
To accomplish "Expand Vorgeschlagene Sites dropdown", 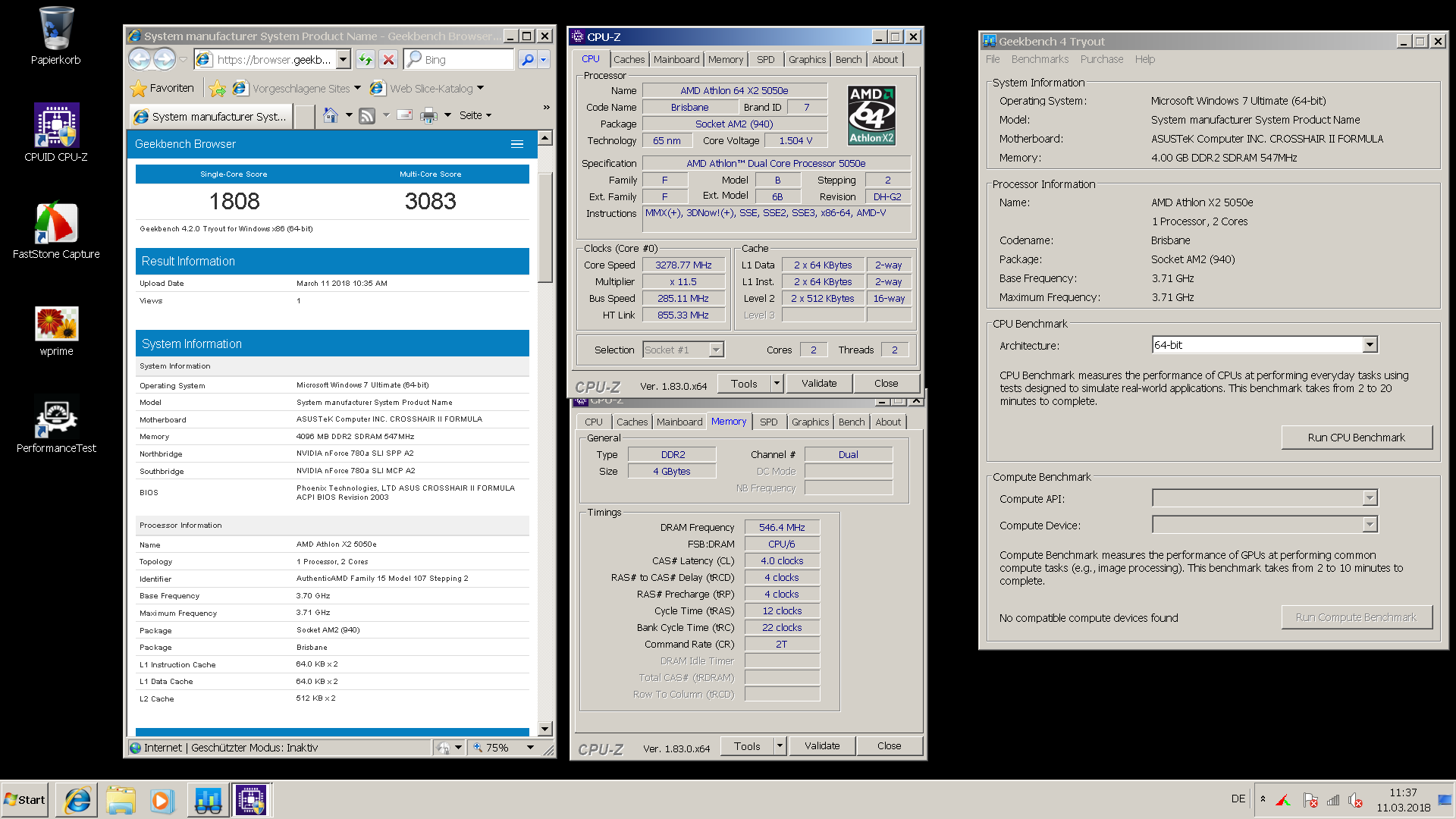I will (x=356, y=89).
